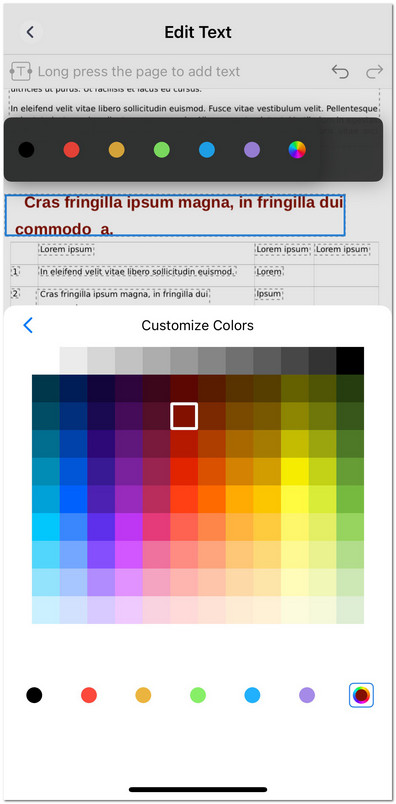Viewport: 396px width, 804px height.
Task: Choose the black preset in the bottom row
Action: tap(34, 695)
